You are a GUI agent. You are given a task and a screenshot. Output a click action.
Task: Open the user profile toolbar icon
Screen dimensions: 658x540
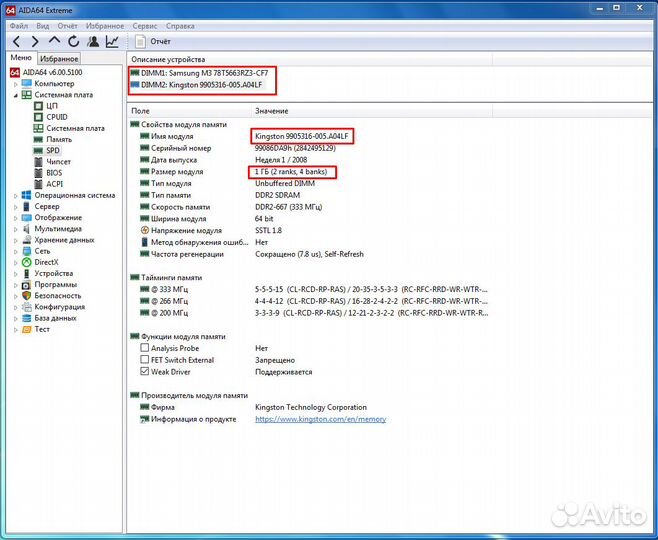[x=93, y=41]
